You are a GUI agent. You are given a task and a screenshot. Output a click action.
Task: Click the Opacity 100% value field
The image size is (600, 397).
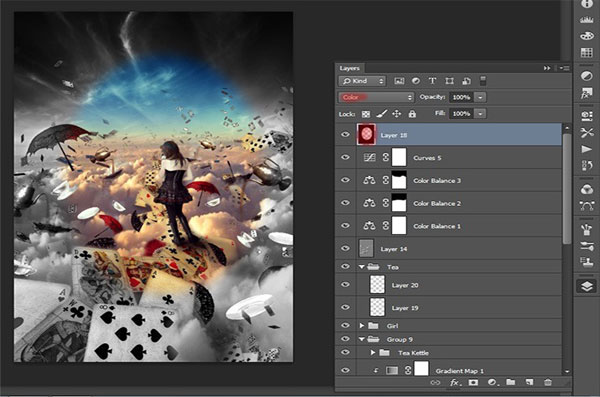point(461,97)
